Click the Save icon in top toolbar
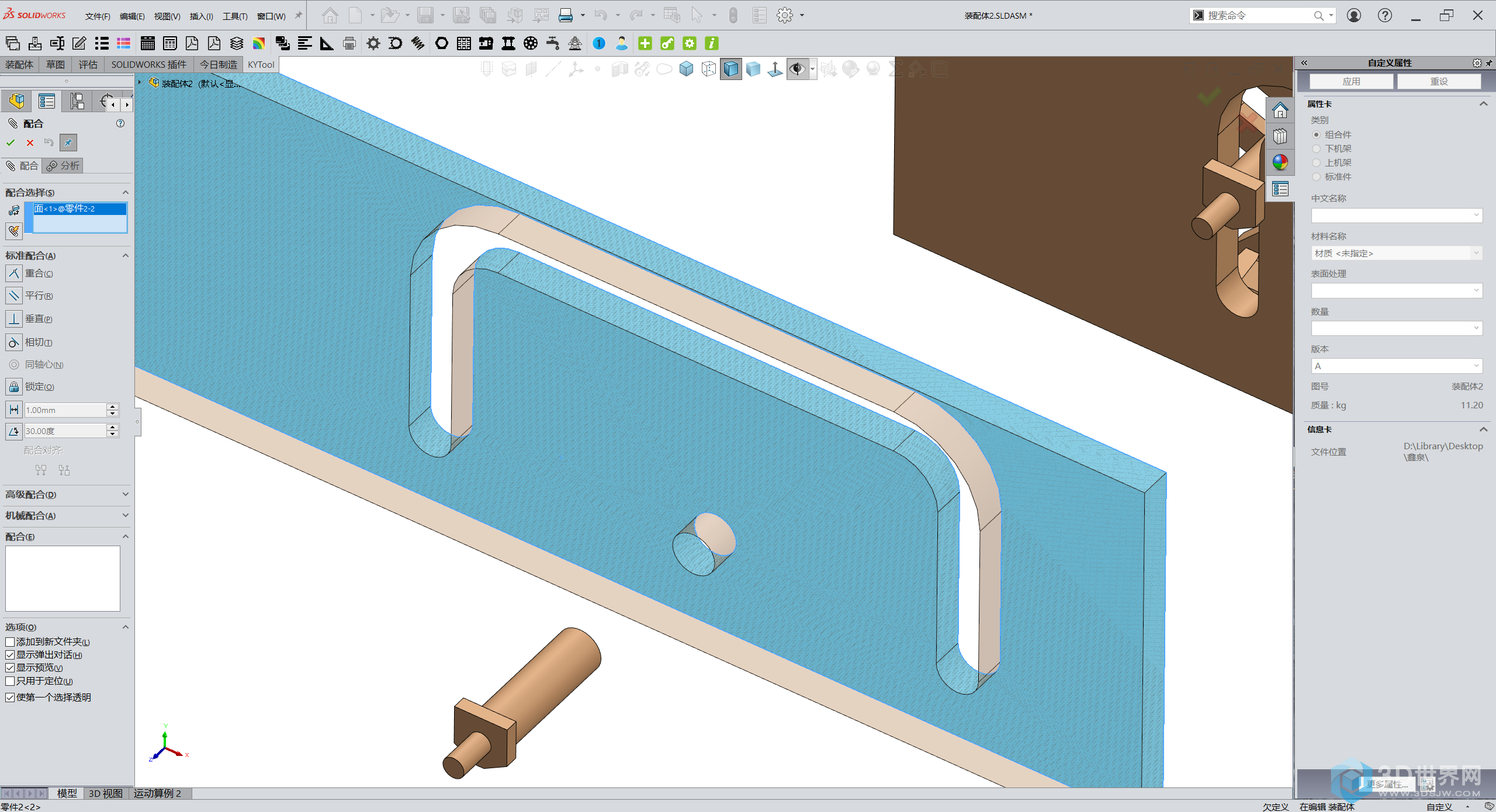The width and height of the screenshot is (1496, 812). [x=425, y=15]
